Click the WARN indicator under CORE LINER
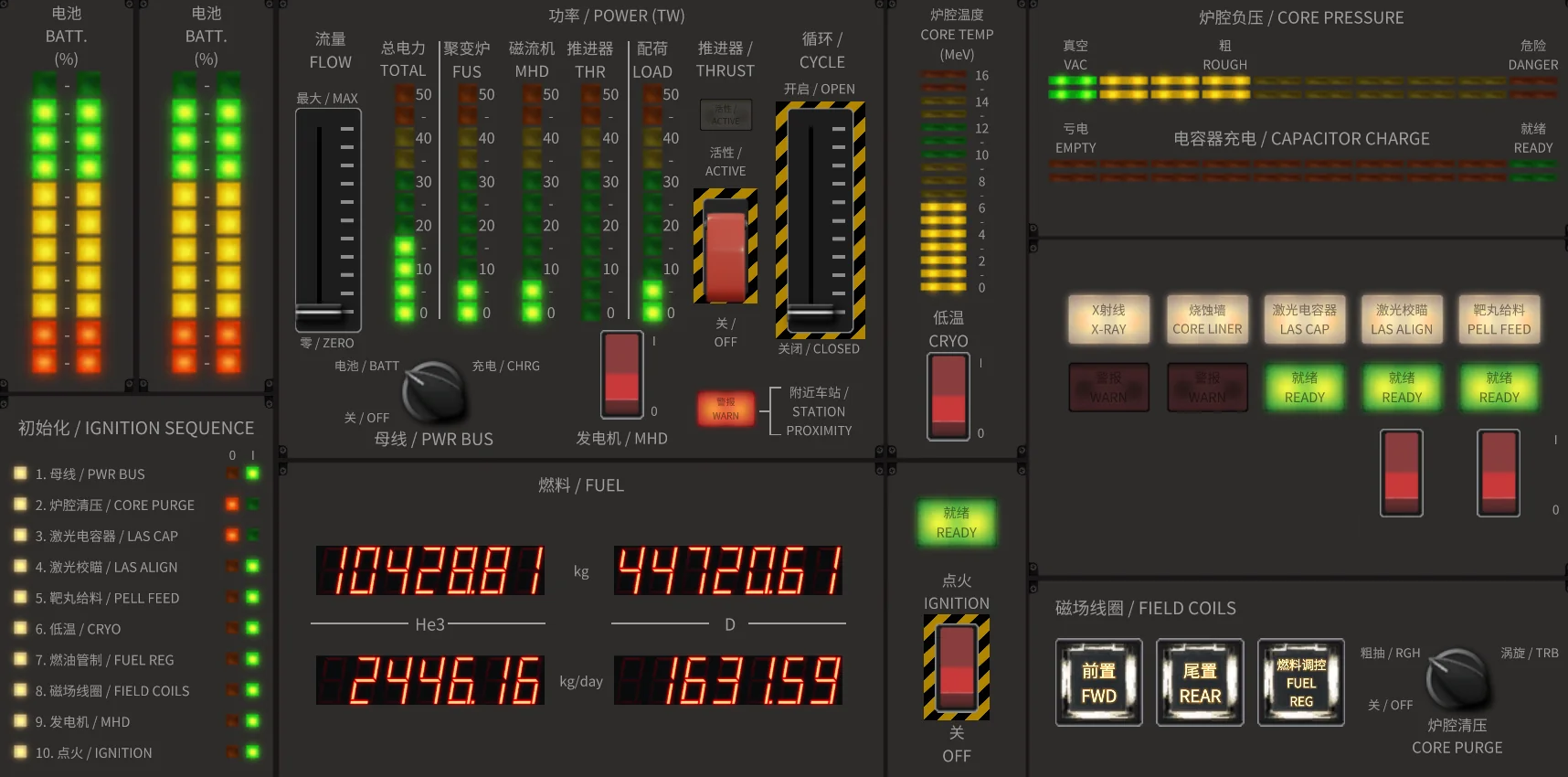This screenshot has width=1568, height=777. tap(1207, 387)
